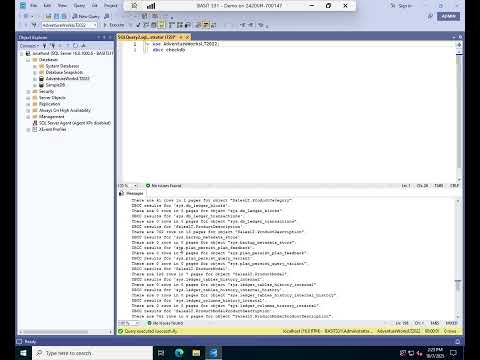Expand the System Databases folder
This screenshot has height=360, width=480.
(35, 66)
